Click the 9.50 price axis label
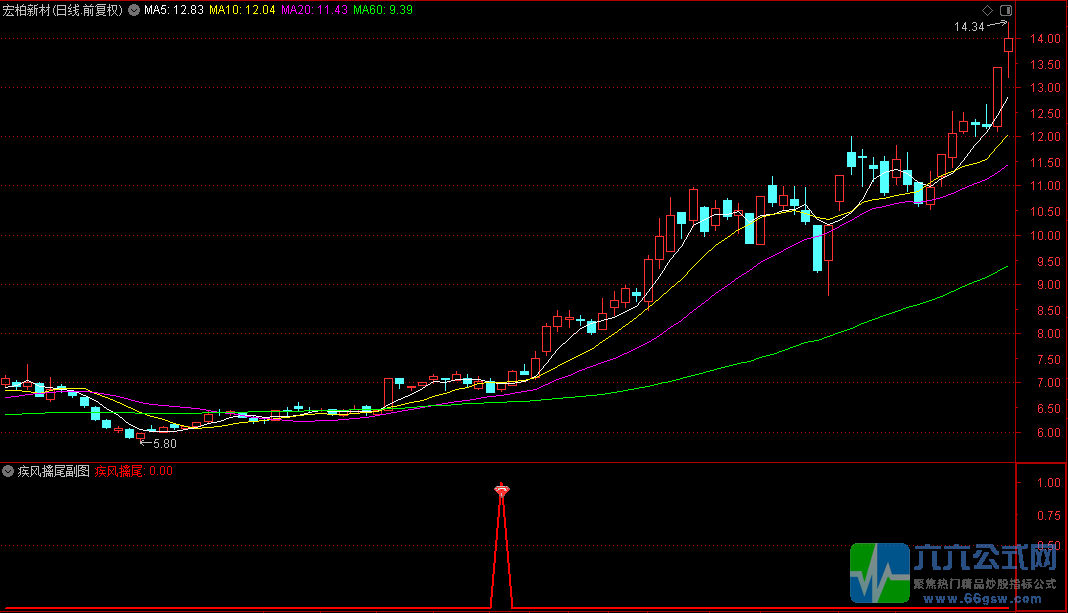The height and width of the screenshot is (613, 1068). 1049,262
